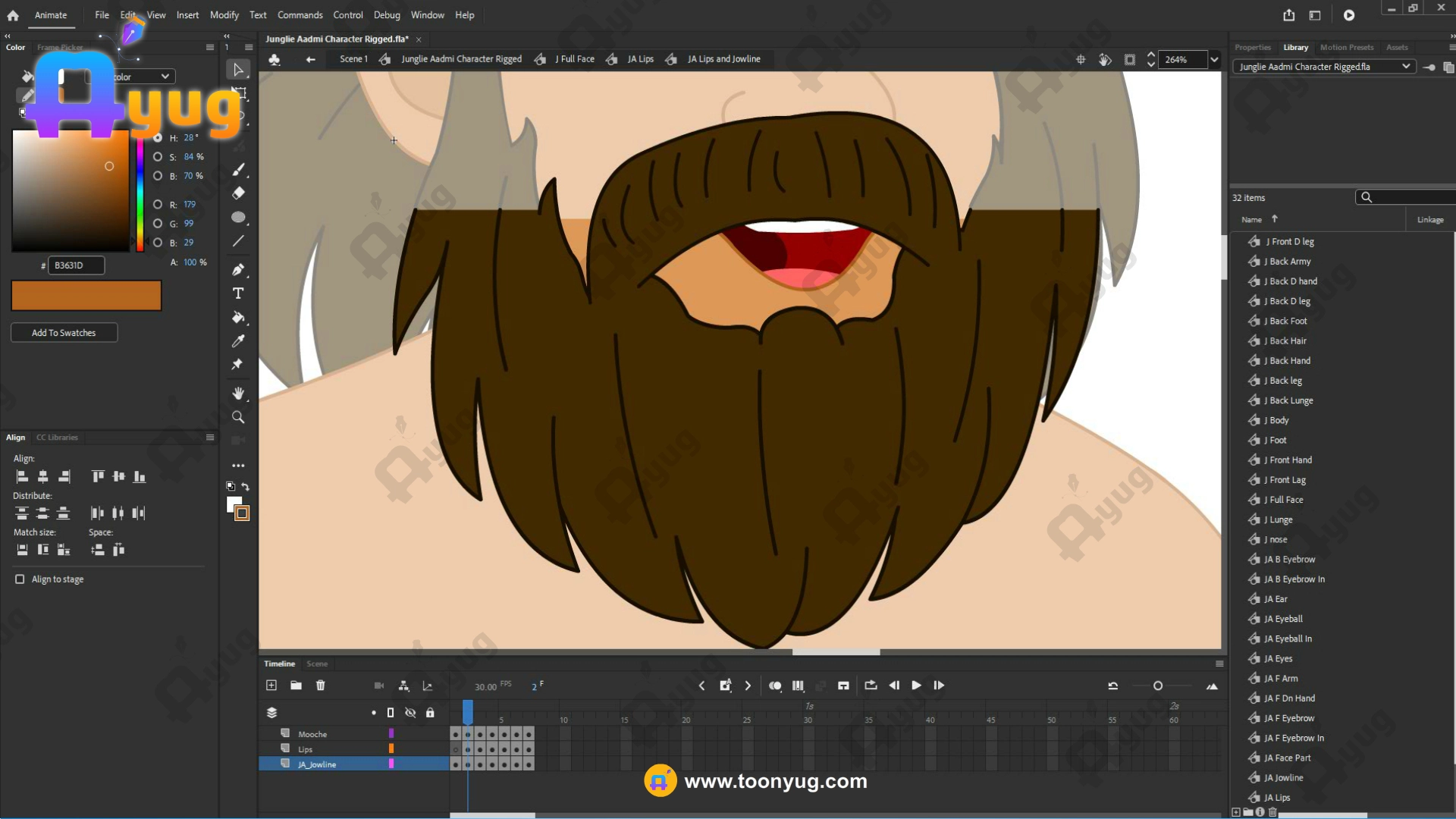Delete layer using timeline trash icon

[x=321, y=686]
